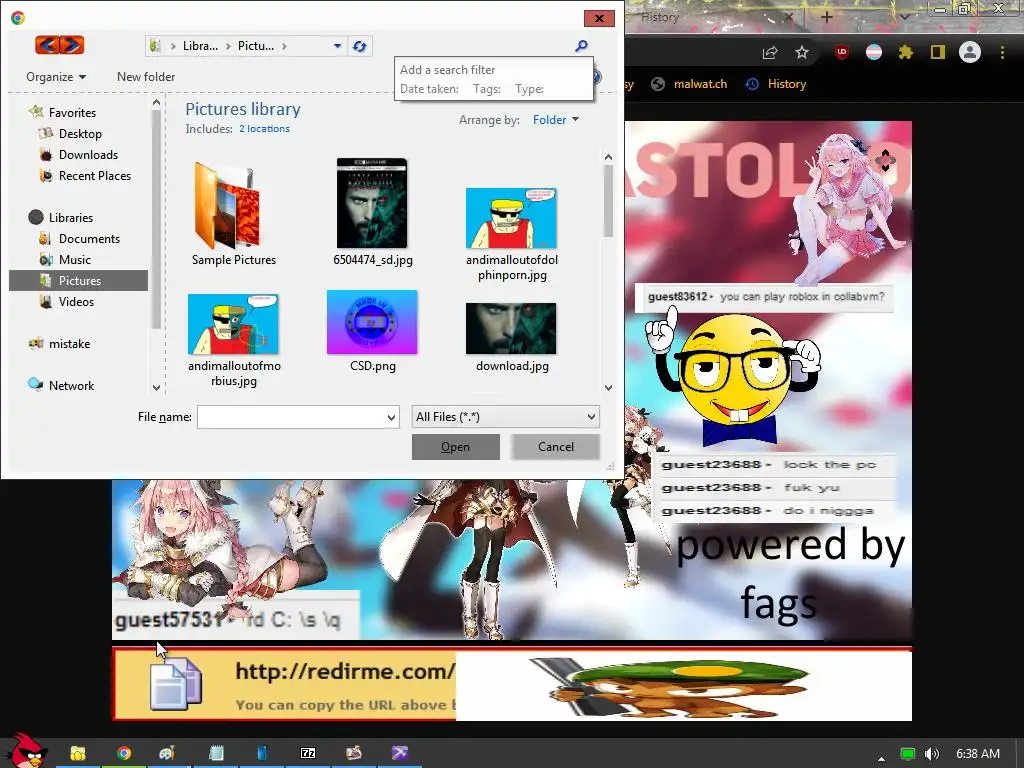The width and height of the screenshot is (1024, 768).
Task: Click the Pictu... breadcrumb segment
Action: (255, 46)
